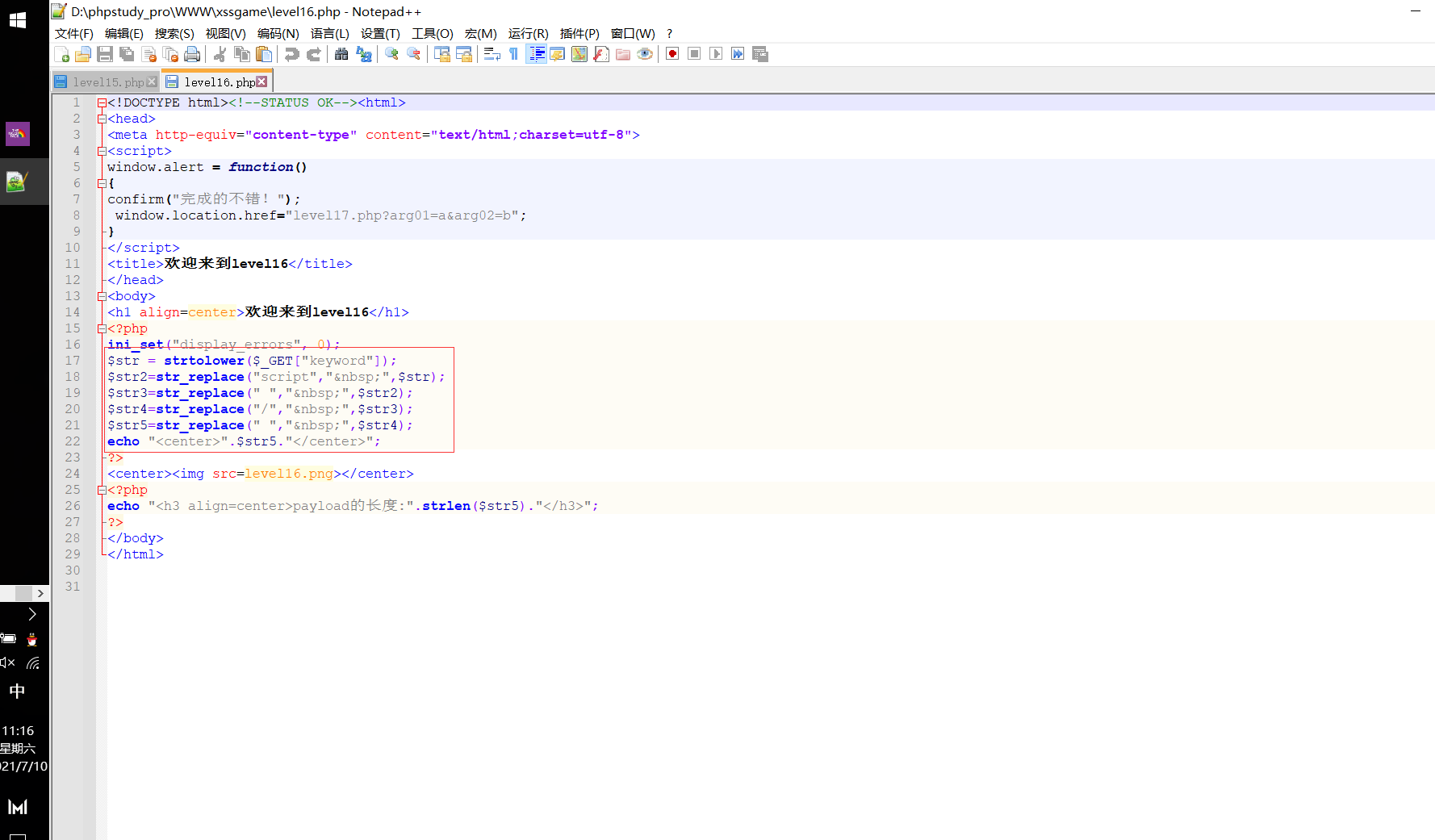This screenshot has height=840, width=1435.
Task: Open the 窗口(W) menu
Action: click(633, 33)
